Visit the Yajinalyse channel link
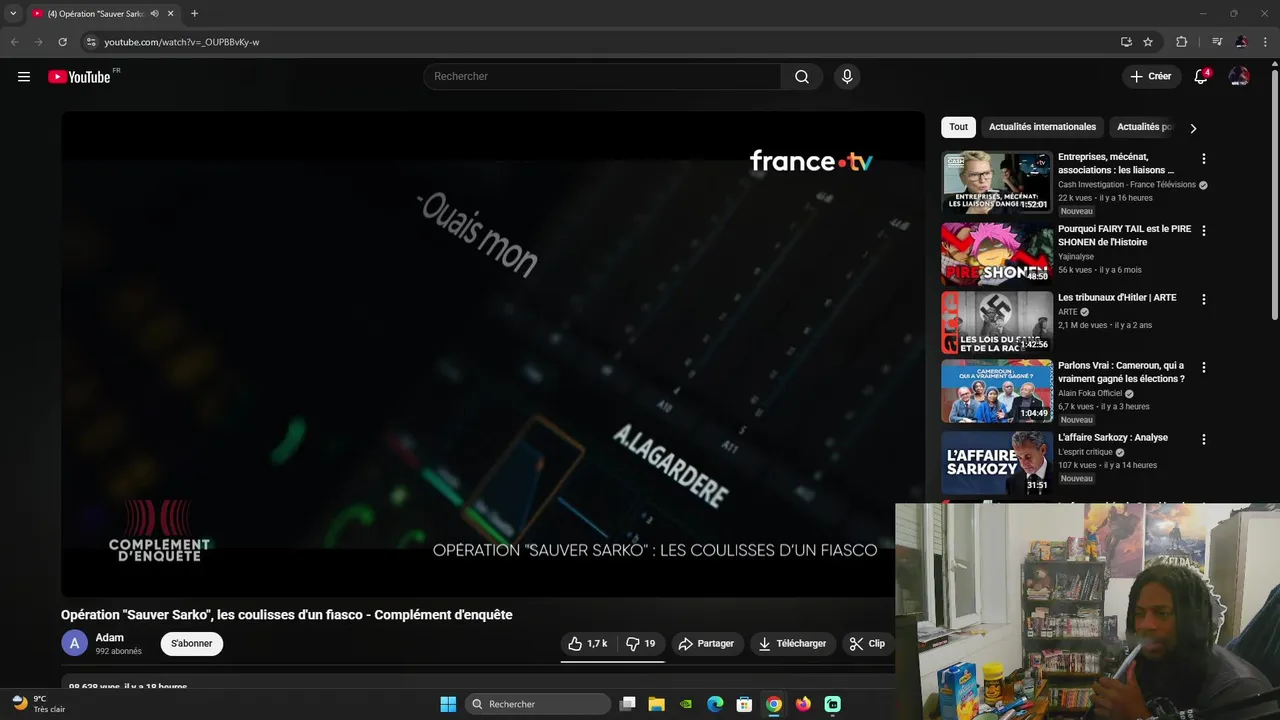The height and width of the screenshot is (720, 1280). pos(1076,257)
